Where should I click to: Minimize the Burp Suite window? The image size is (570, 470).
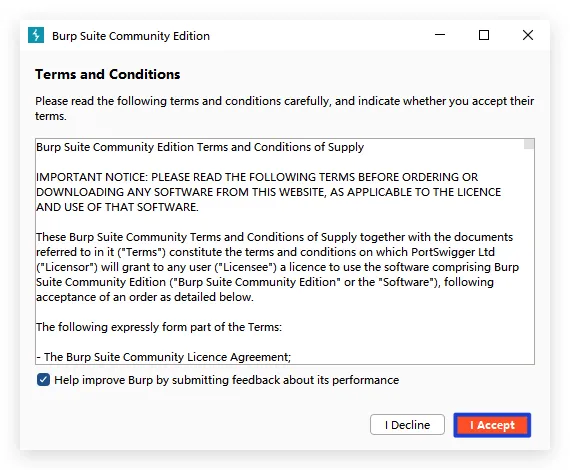point(440,35)
